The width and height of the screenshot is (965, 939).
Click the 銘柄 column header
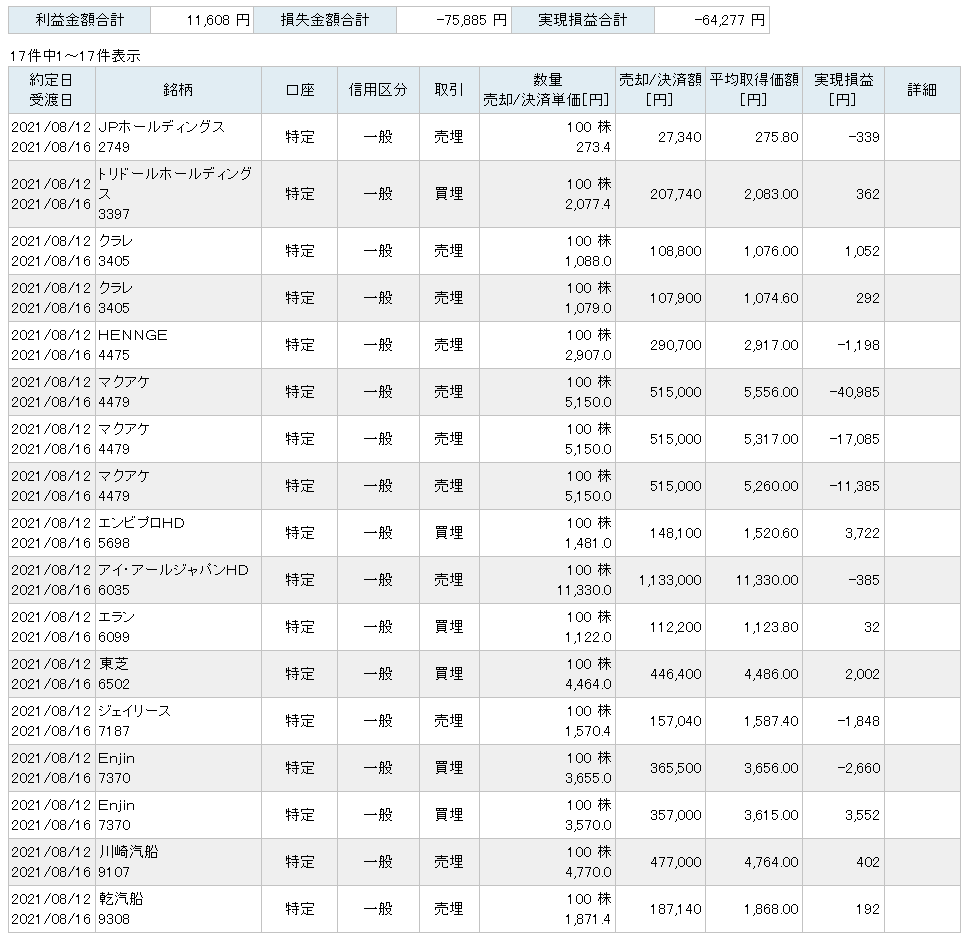(x=177, y=90)
